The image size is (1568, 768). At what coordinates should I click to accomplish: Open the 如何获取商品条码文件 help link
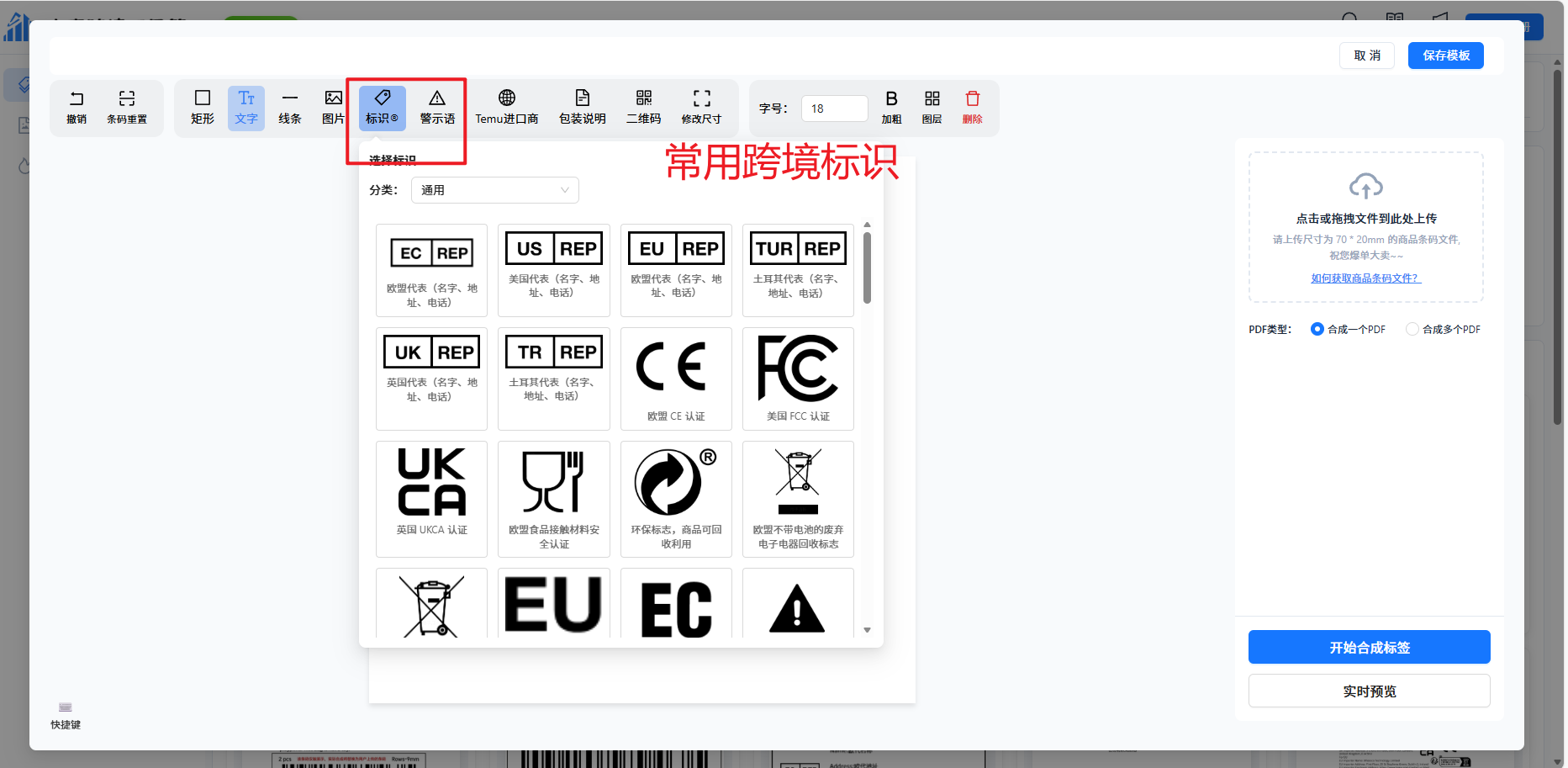point(1366,278)
